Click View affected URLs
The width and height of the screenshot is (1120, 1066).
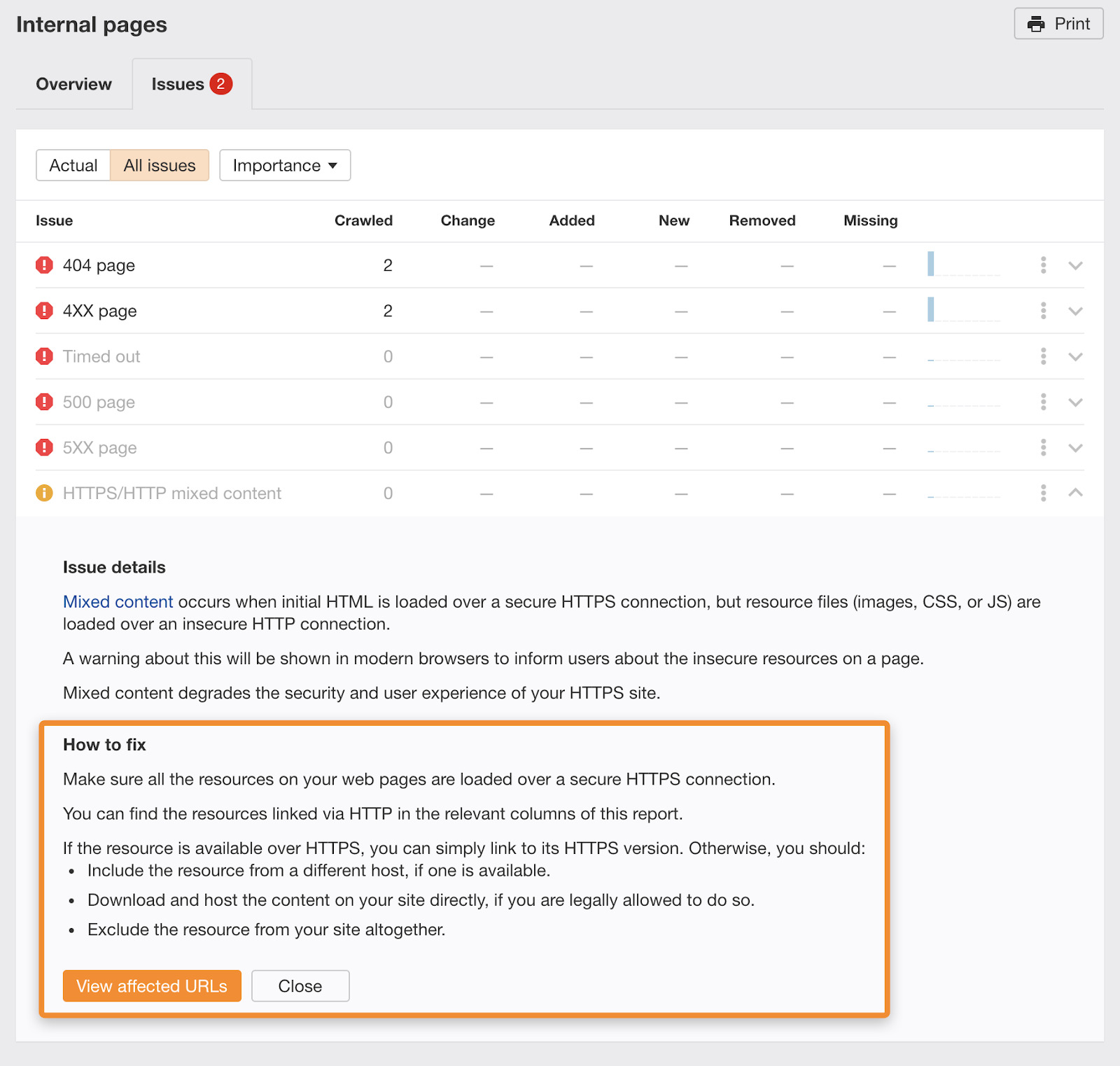[151, 986]
